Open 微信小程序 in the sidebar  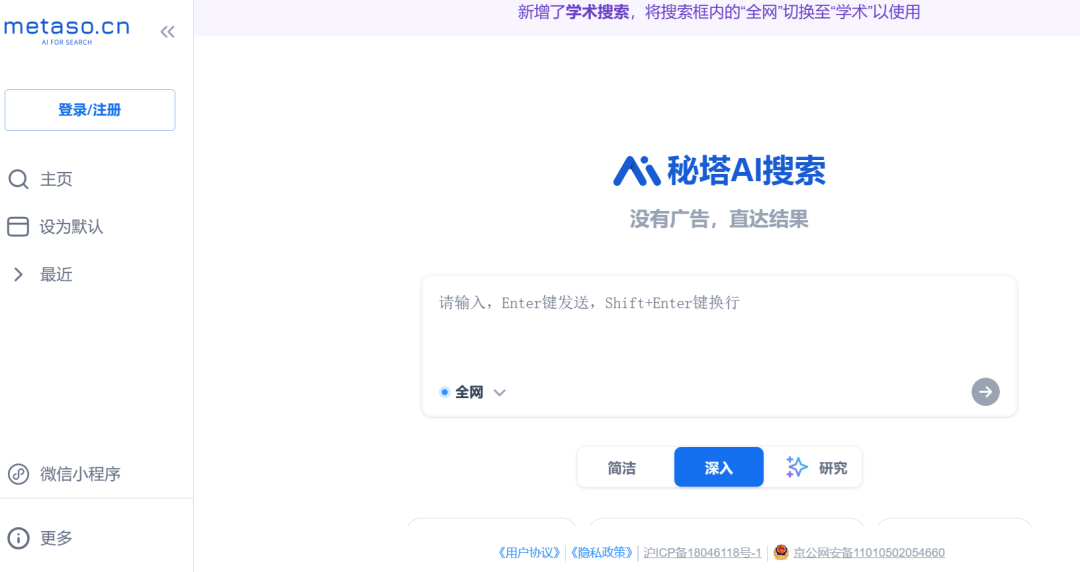point(80,474)
